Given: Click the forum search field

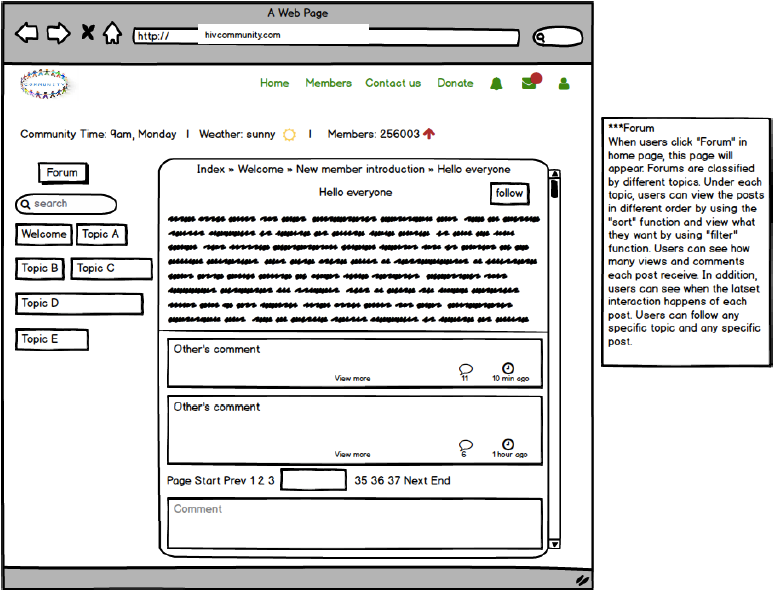Looking at the screenshot, I should pos(67,204).
